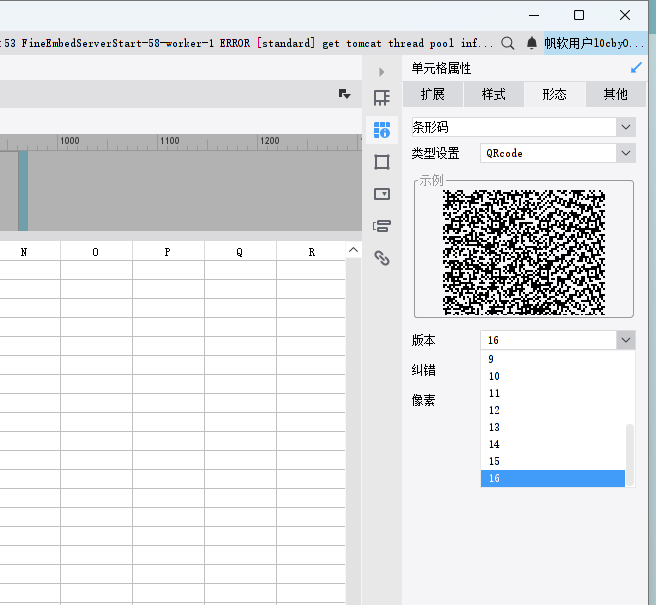Select column R header
This screenshot has height=605, width=656.
[x=311, y=252]
